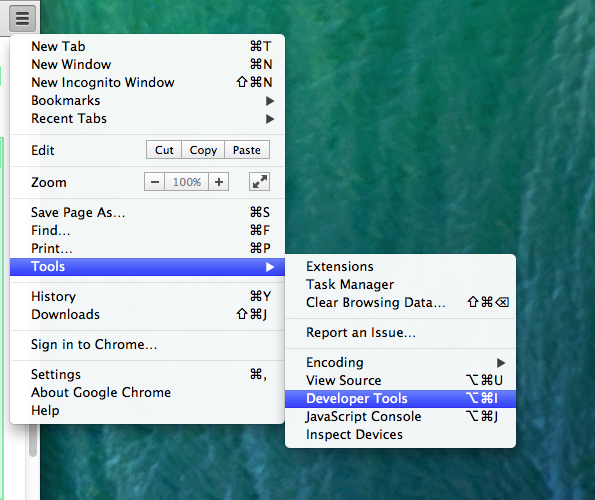Expand the Recent Tabs submenu arrow
The width and height of the screenshot is (595, 500).
[270, 119]
